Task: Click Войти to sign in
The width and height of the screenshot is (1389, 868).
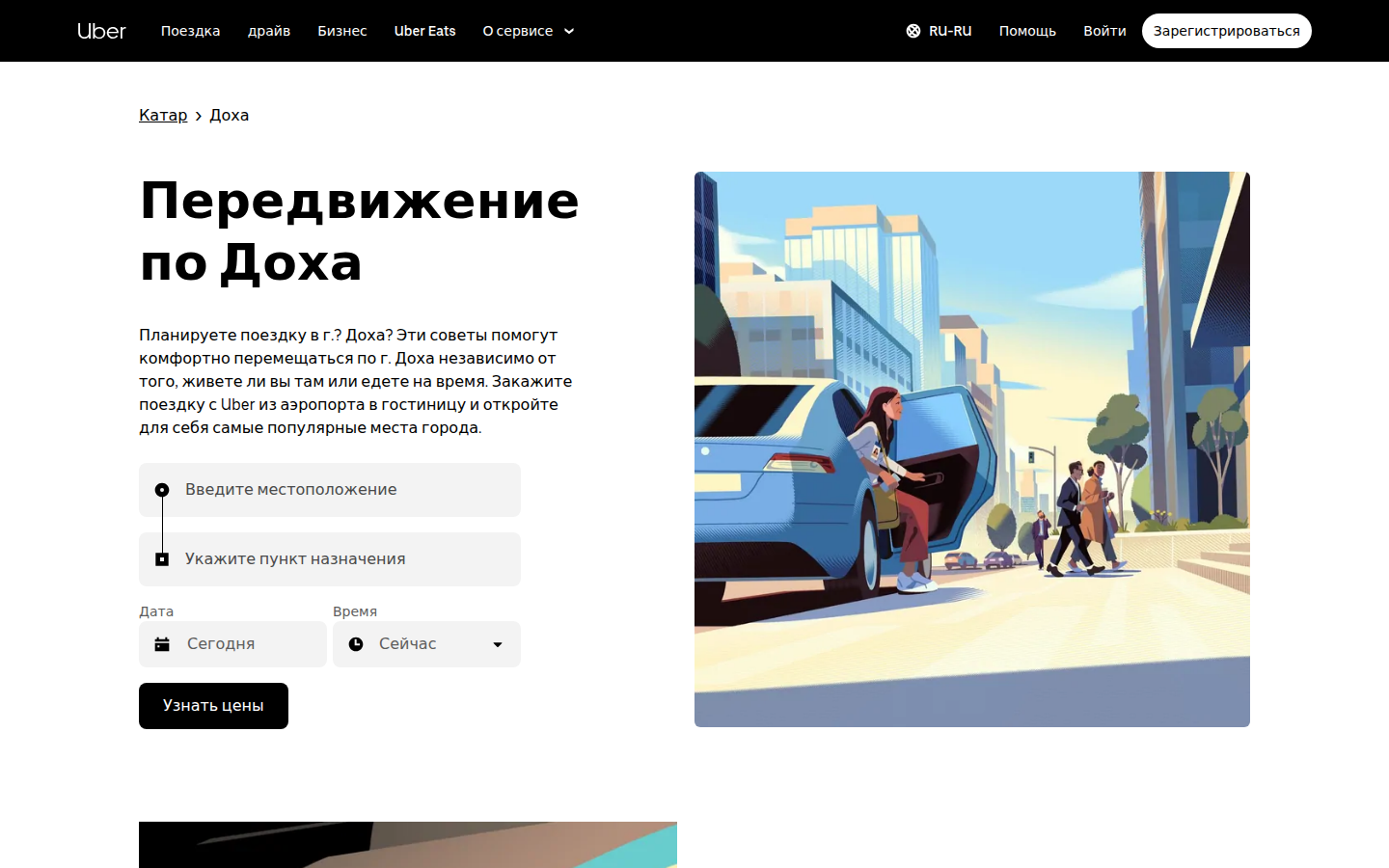Action: click(x=1104, y=31)
